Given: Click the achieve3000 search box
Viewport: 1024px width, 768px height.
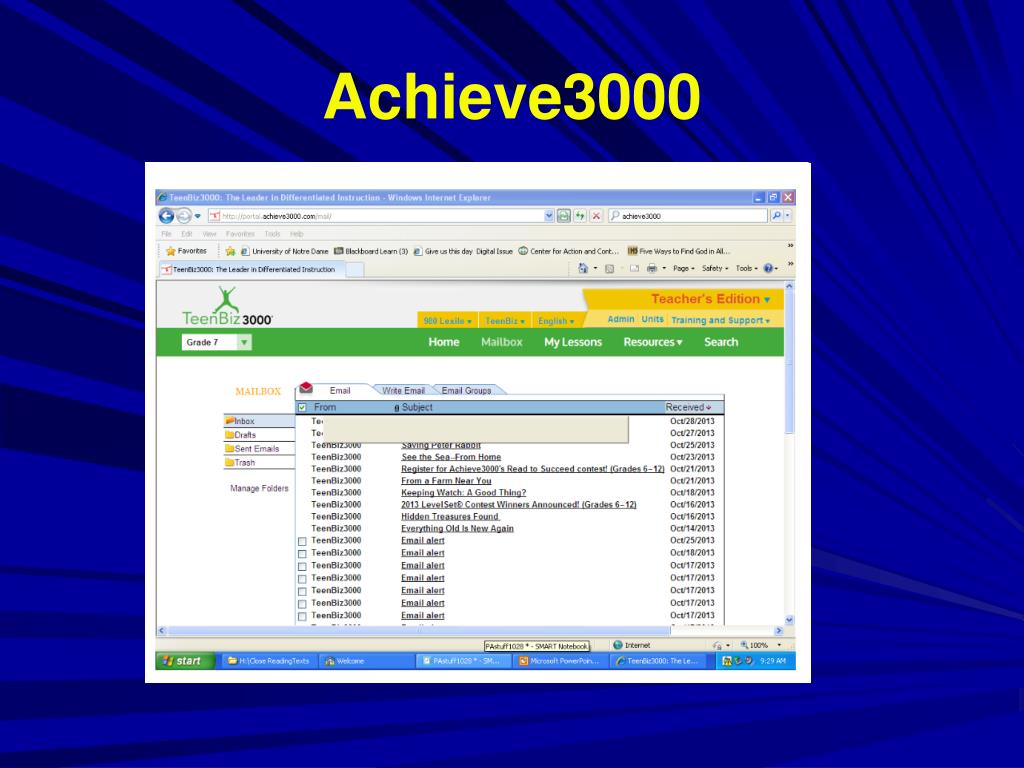Looking at the screenshot, I should tap(687, 216).
